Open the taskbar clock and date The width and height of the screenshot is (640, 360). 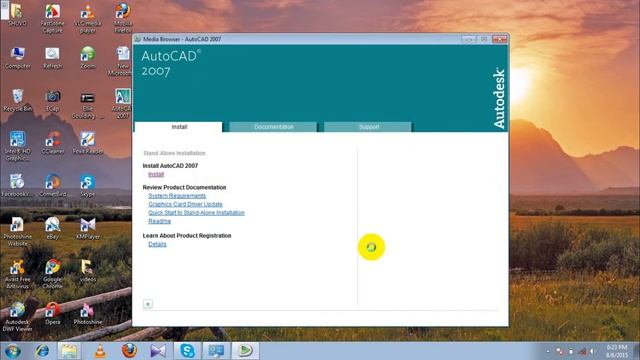(x=616, y=351)
